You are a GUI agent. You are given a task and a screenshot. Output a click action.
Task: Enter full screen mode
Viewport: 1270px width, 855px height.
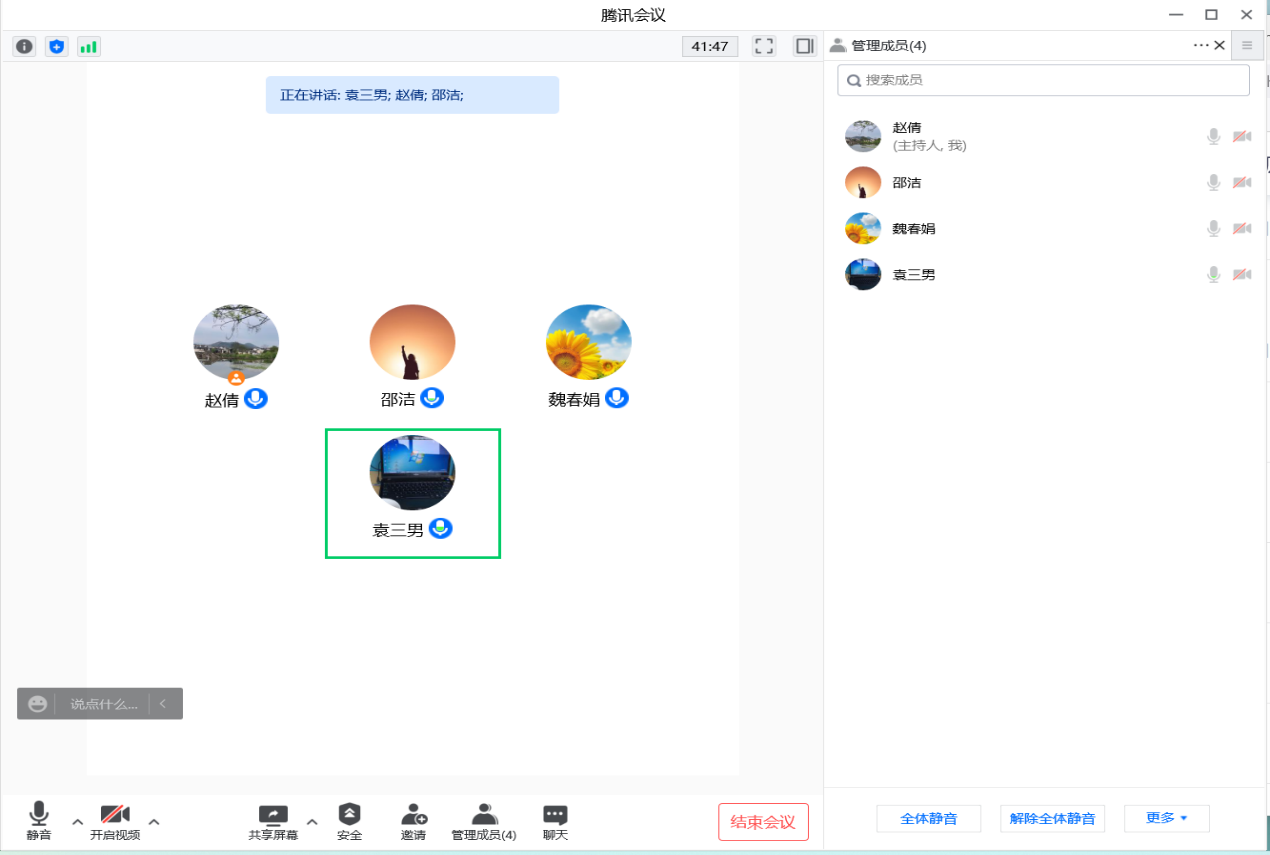point(764,46)
